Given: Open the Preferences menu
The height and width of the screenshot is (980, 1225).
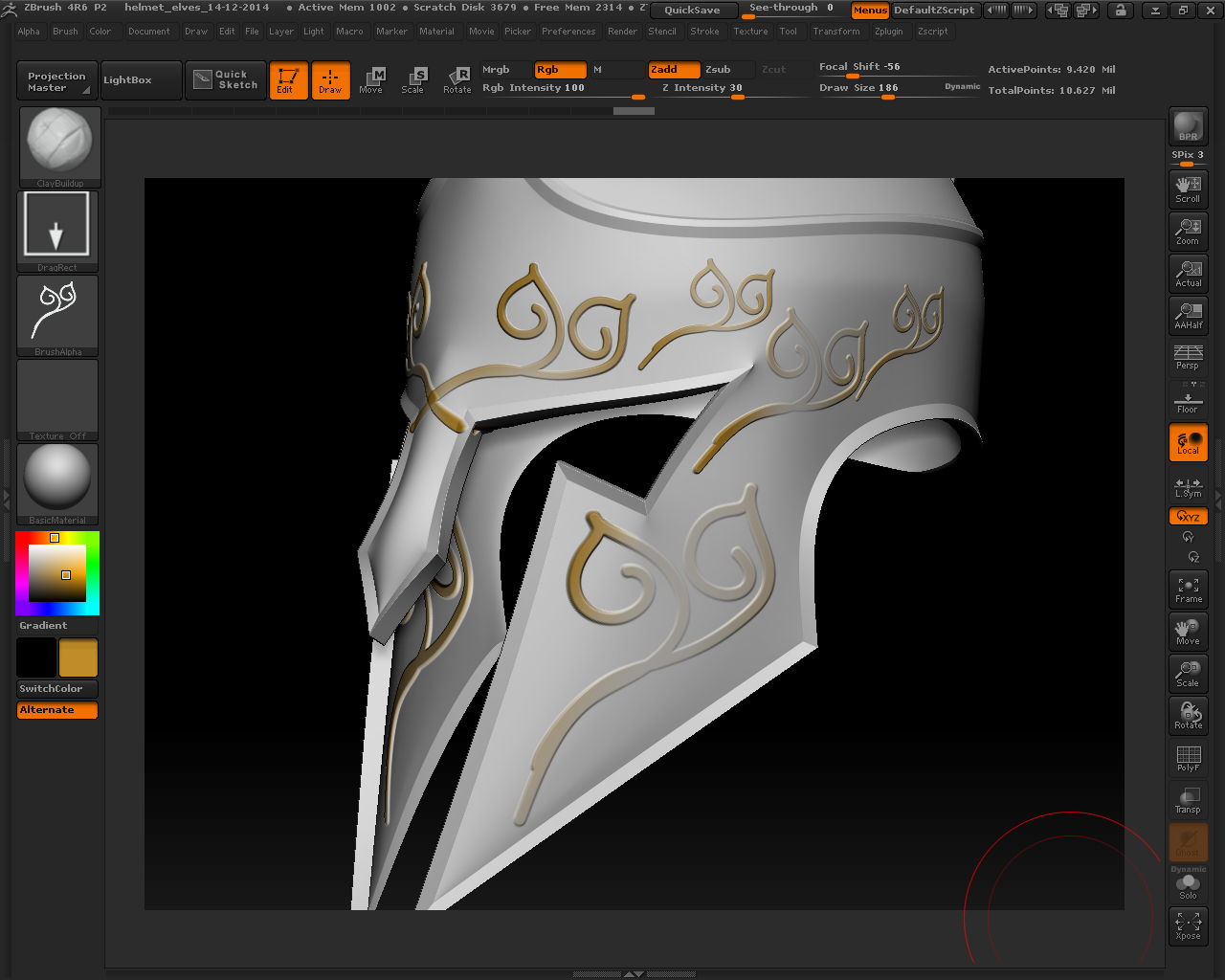Looking at the screenshot, I should click(x=568, y=32).
